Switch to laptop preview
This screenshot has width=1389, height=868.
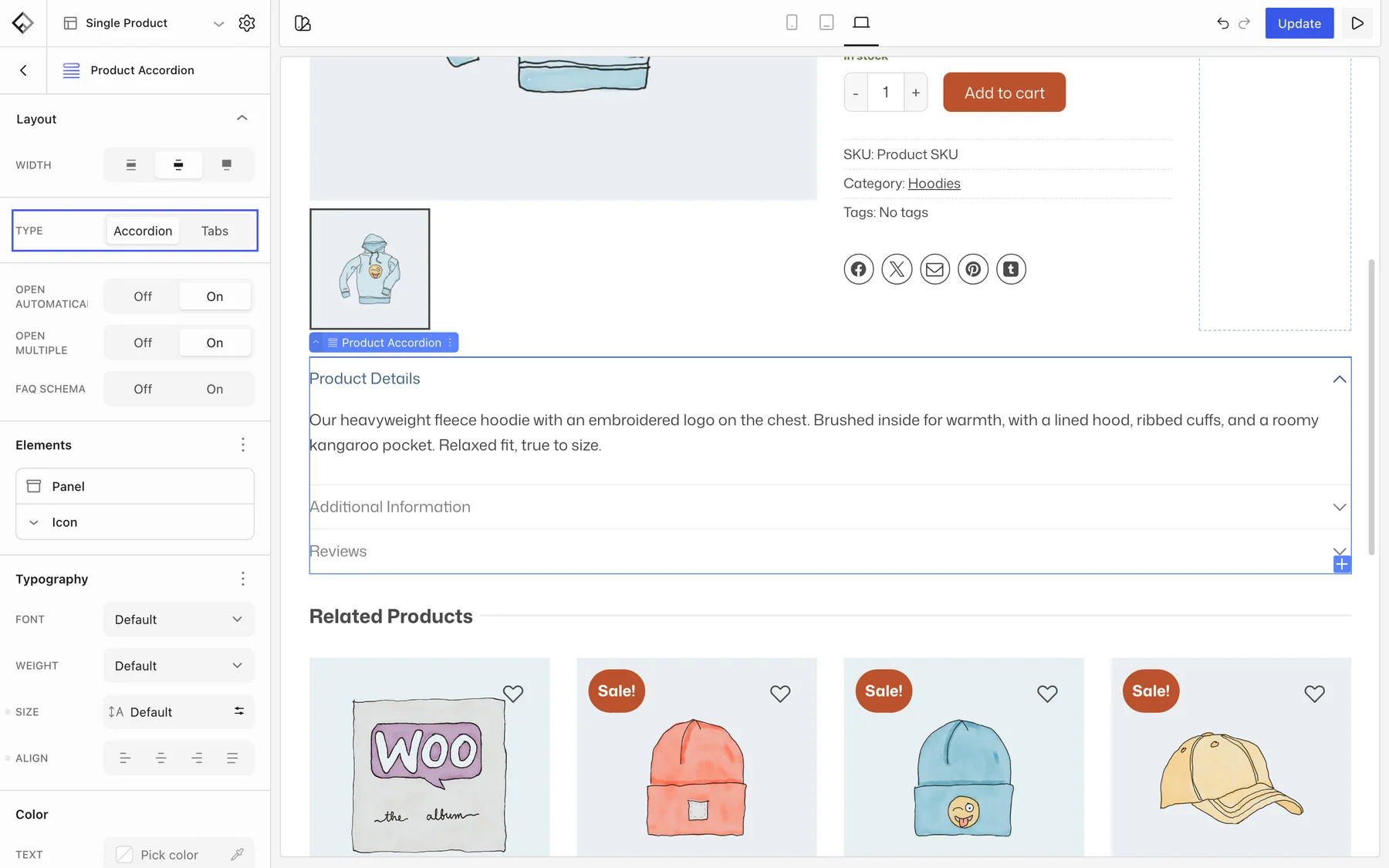(x=861, y=22)
